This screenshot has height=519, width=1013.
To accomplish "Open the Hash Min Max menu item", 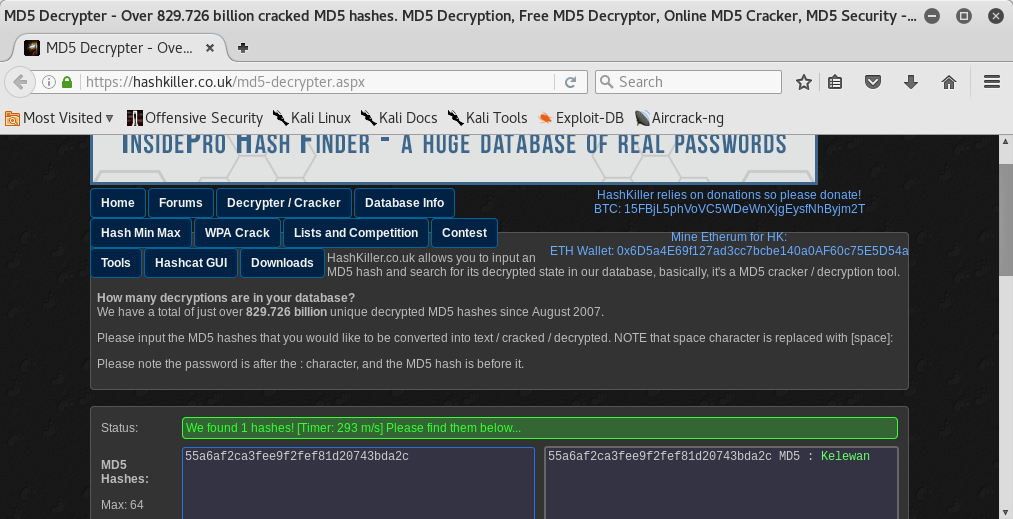I will (x=141, y=233).
